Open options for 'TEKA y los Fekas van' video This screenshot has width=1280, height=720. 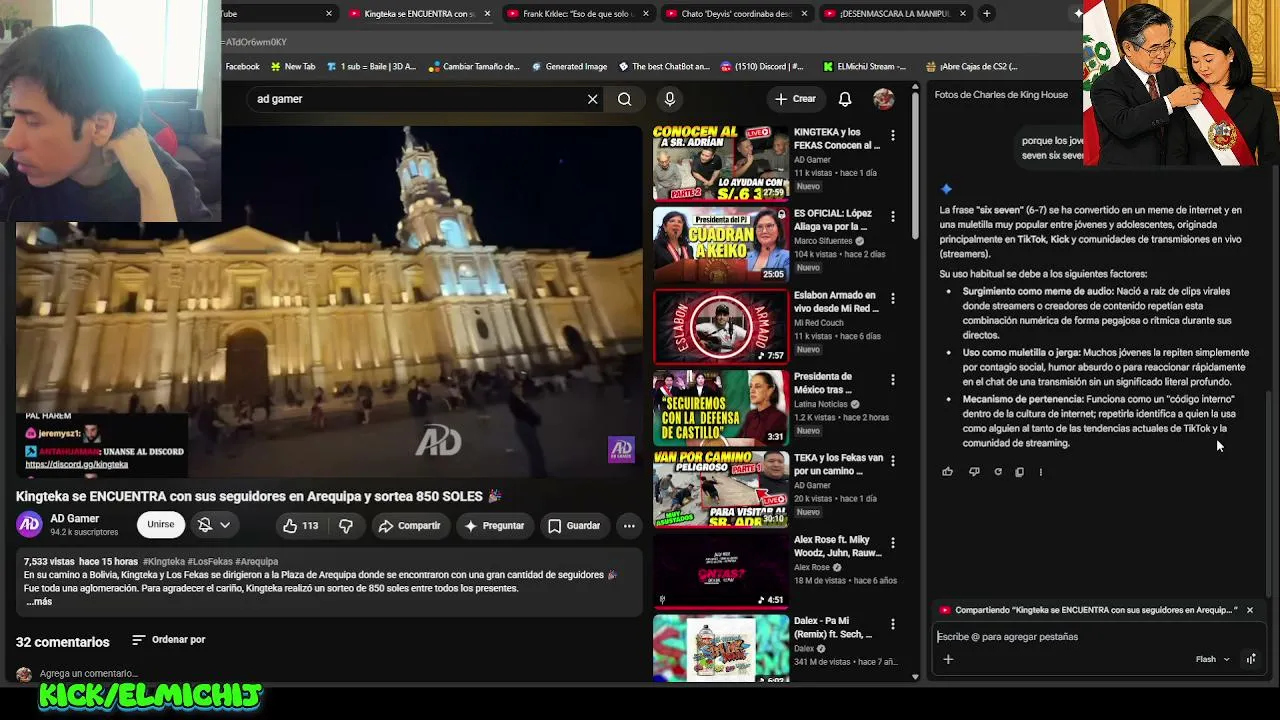[893, 461]
